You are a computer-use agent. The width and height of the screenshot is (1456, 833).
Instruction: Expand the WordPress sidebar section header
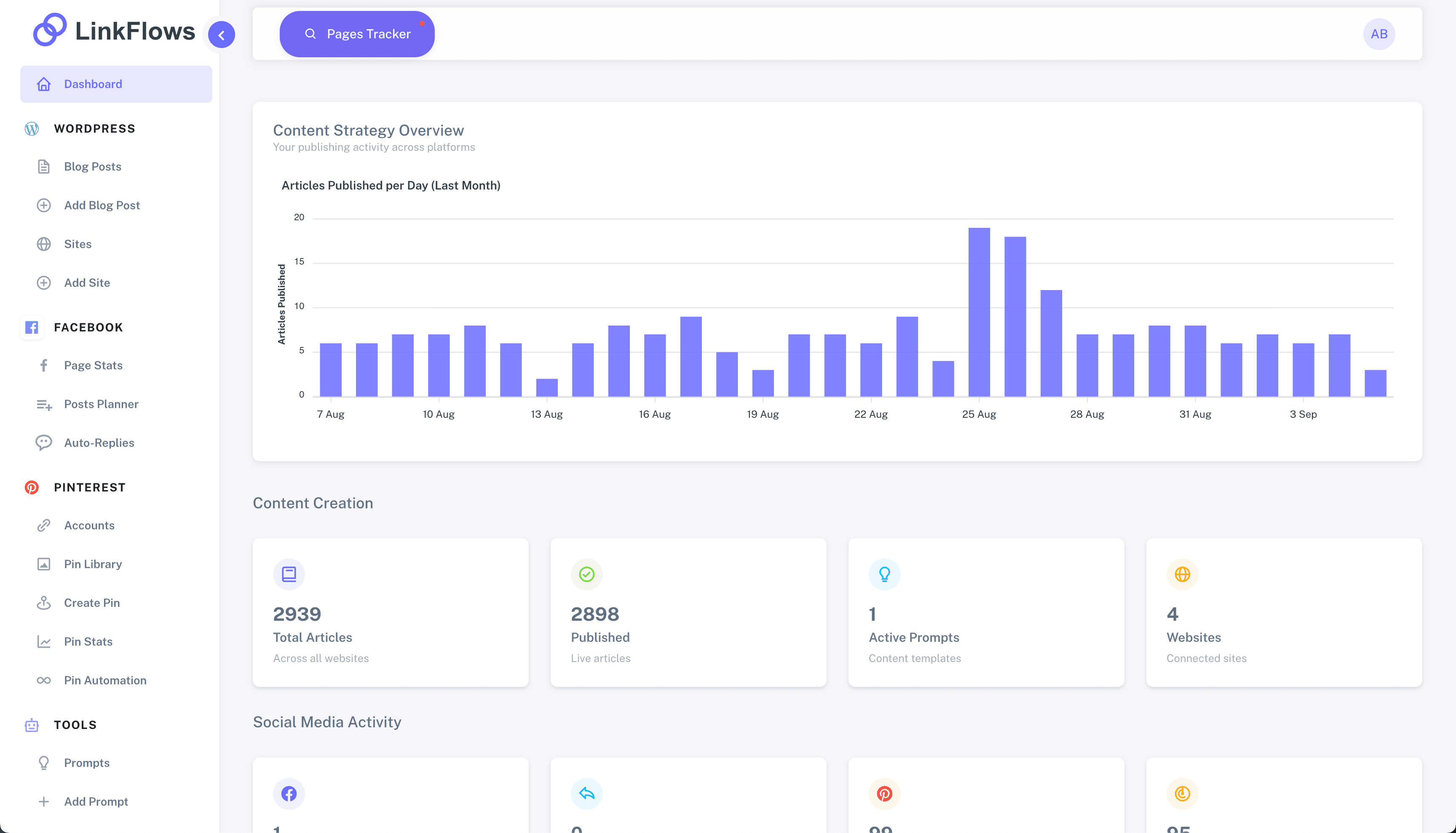coord(94,129)
